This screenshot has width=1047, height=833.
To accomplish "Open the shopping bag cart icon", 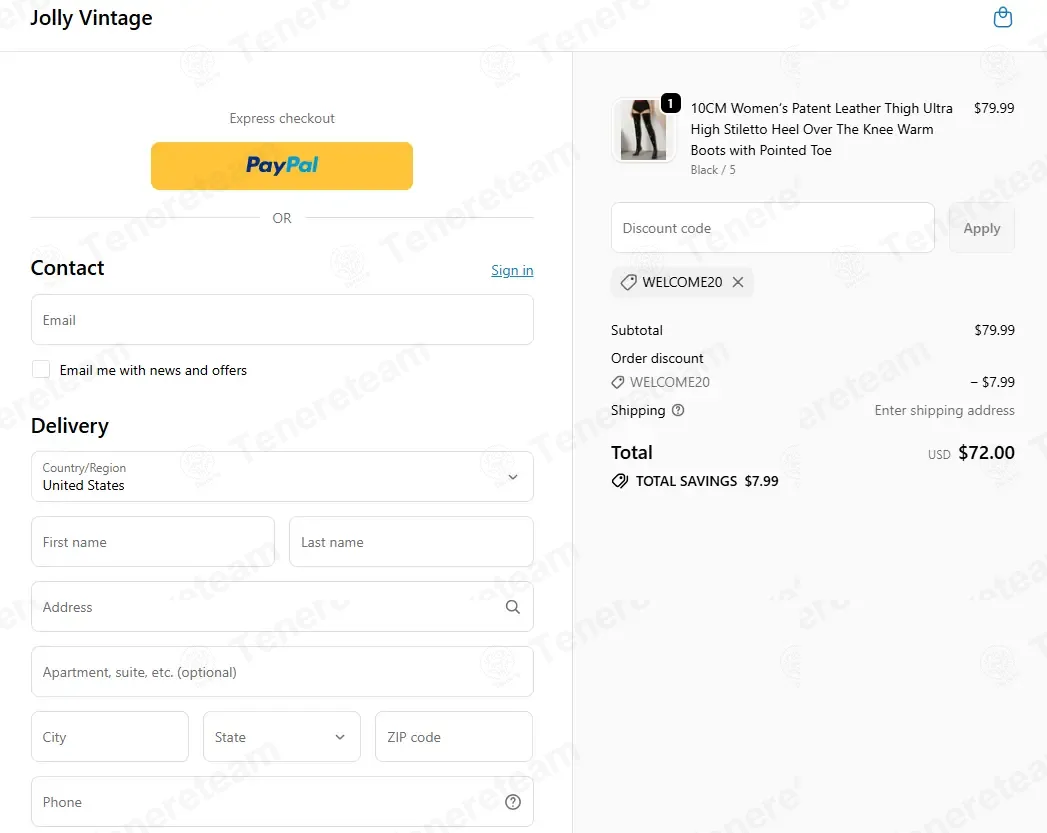I will point(1002,17).
